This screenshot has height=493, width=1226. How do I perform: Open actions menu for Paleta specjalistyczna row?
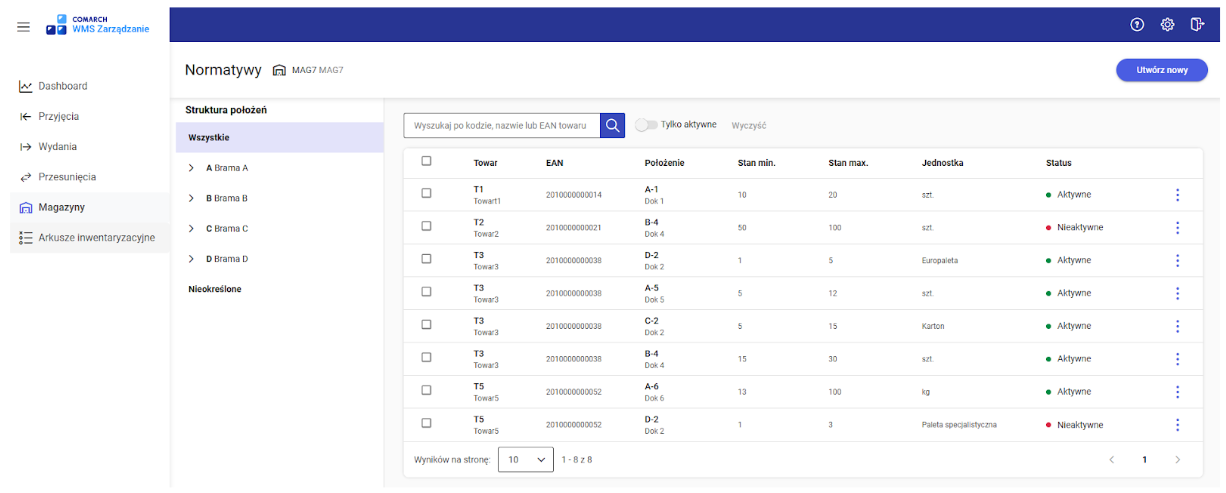click(x=1177, y=424)
